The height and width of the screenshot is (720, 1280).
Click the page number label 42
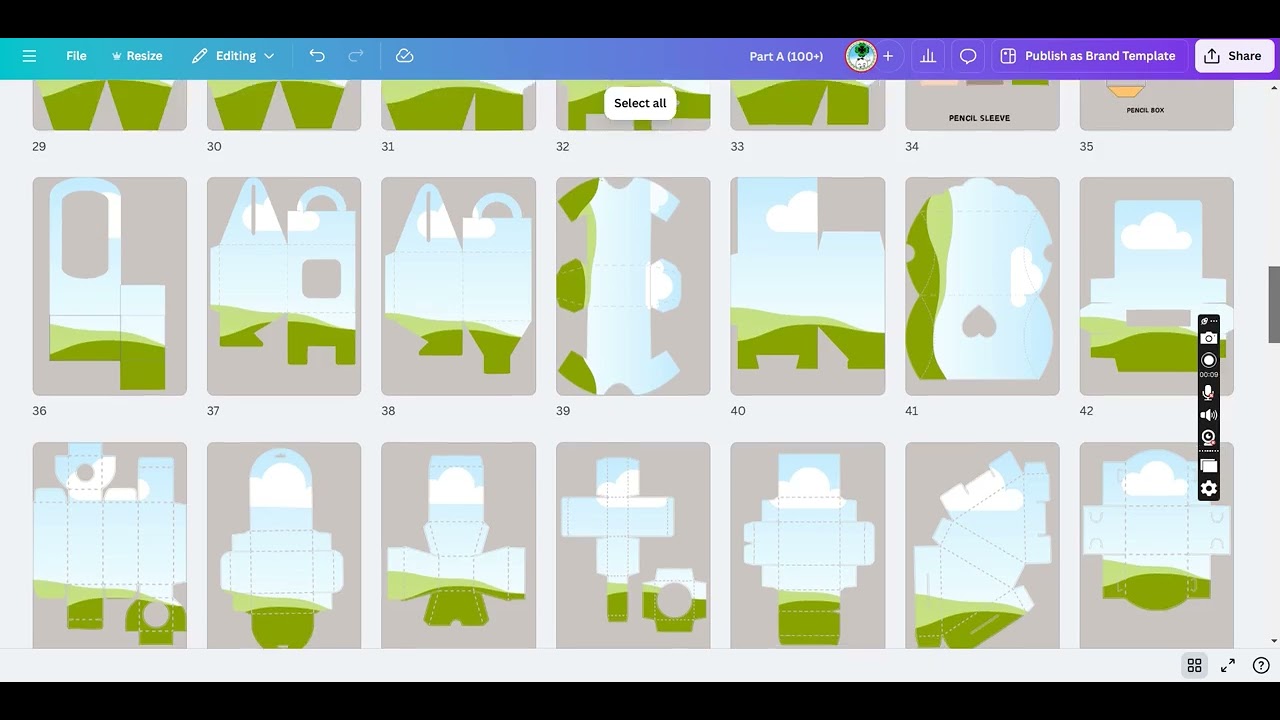click(1087, 411)
